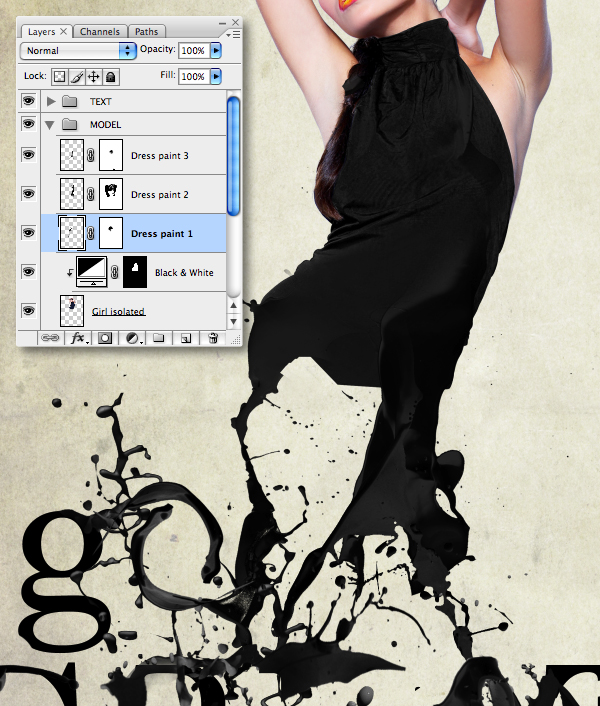Collapse the Layers panel to icons

pyautogui.click(x=222, y=23)
